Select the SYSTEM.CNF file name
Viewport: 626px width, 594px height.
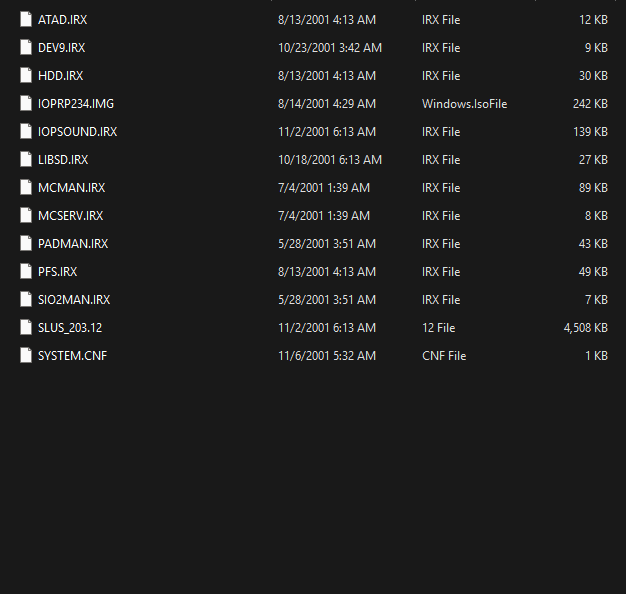[72, 355]
